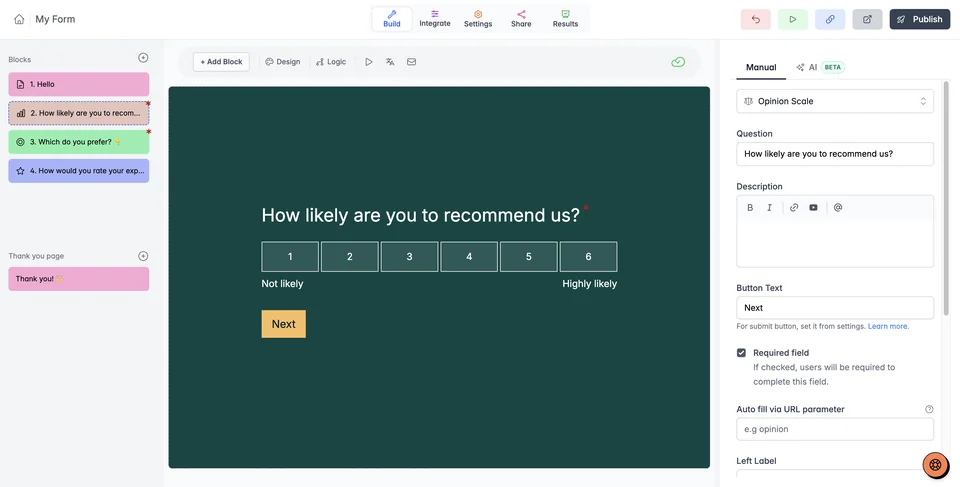Select the '1. Hello' block
Screen dimensions: 960x487
[x=78, y=84]
